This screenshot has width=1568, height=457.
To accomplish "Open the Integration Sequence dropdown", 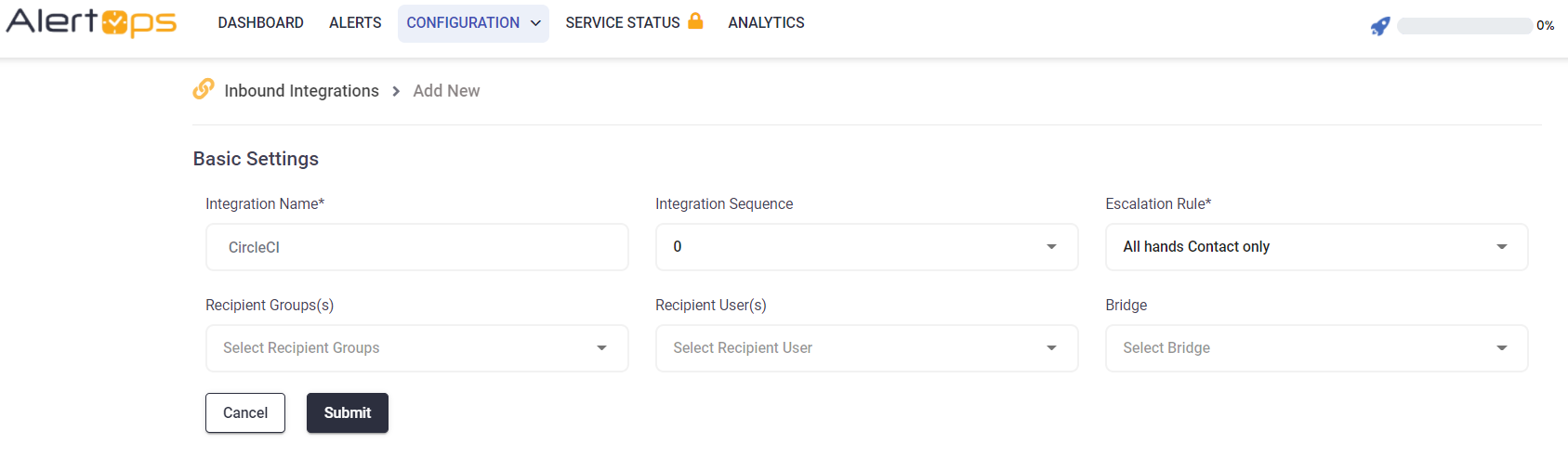I will [867, 247].
